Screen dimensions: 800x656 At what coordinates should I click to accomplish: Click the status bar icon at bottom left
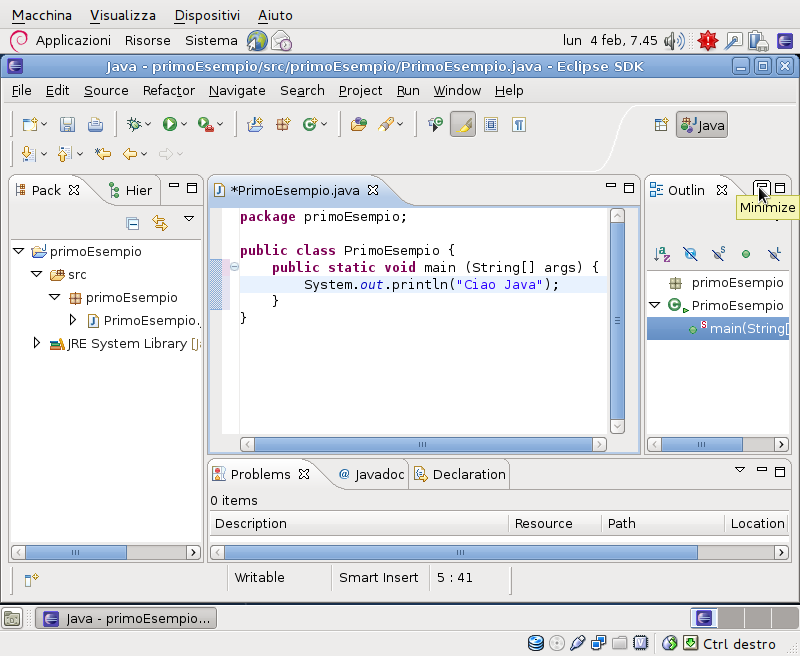click(x=31, y=580)
